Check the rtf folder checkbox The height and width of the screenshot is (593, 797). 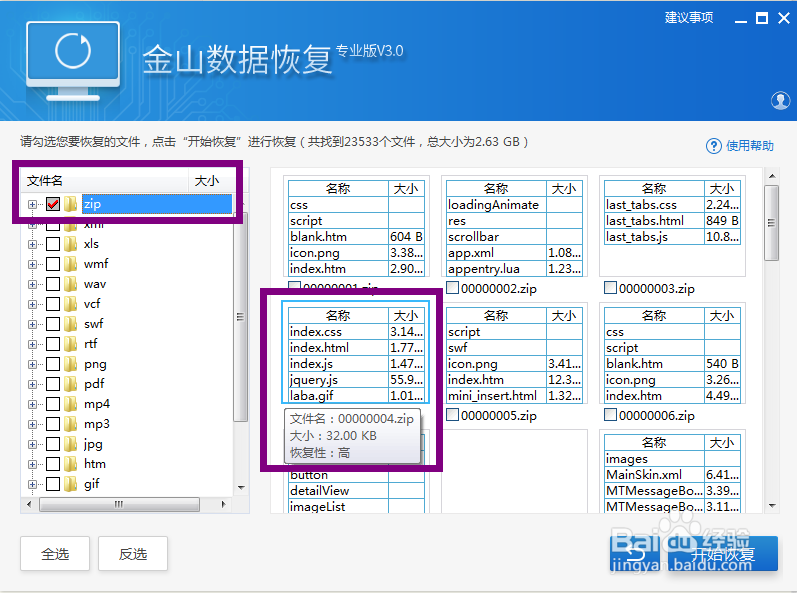pos(53,344)
